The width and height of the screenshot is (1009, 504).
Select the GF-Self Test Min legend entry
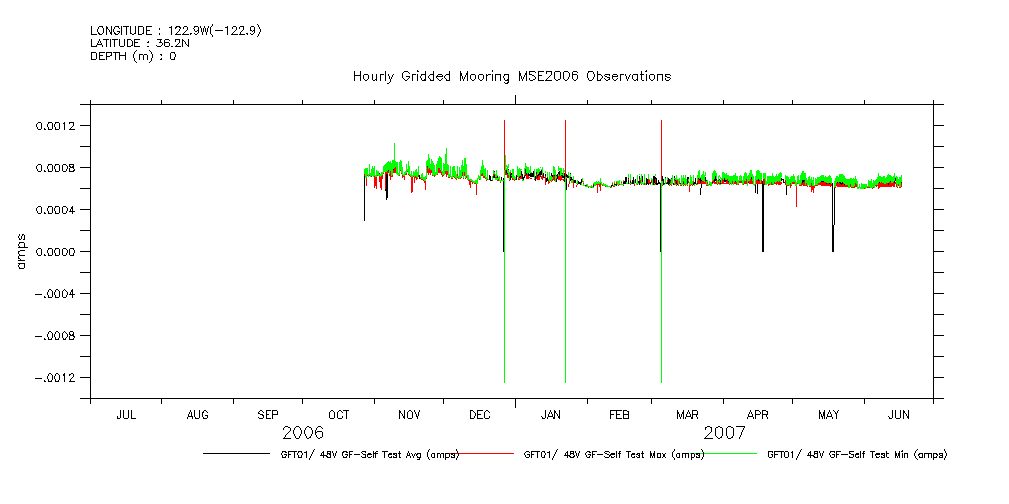point(856,454)
